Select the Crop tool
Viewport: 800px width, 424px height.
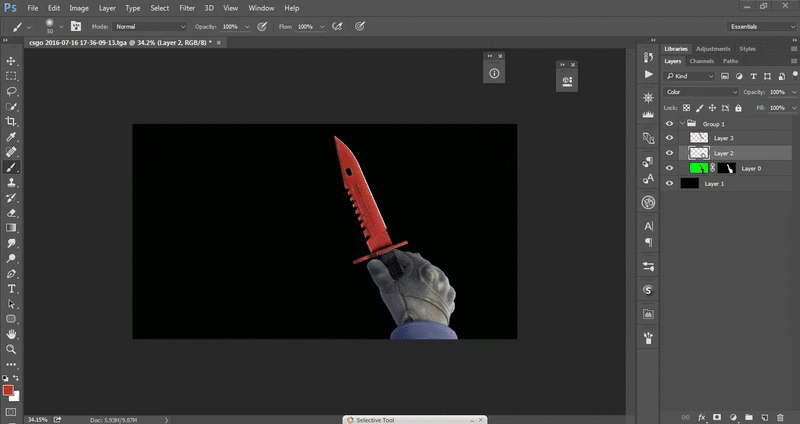[x=11, y=121]
